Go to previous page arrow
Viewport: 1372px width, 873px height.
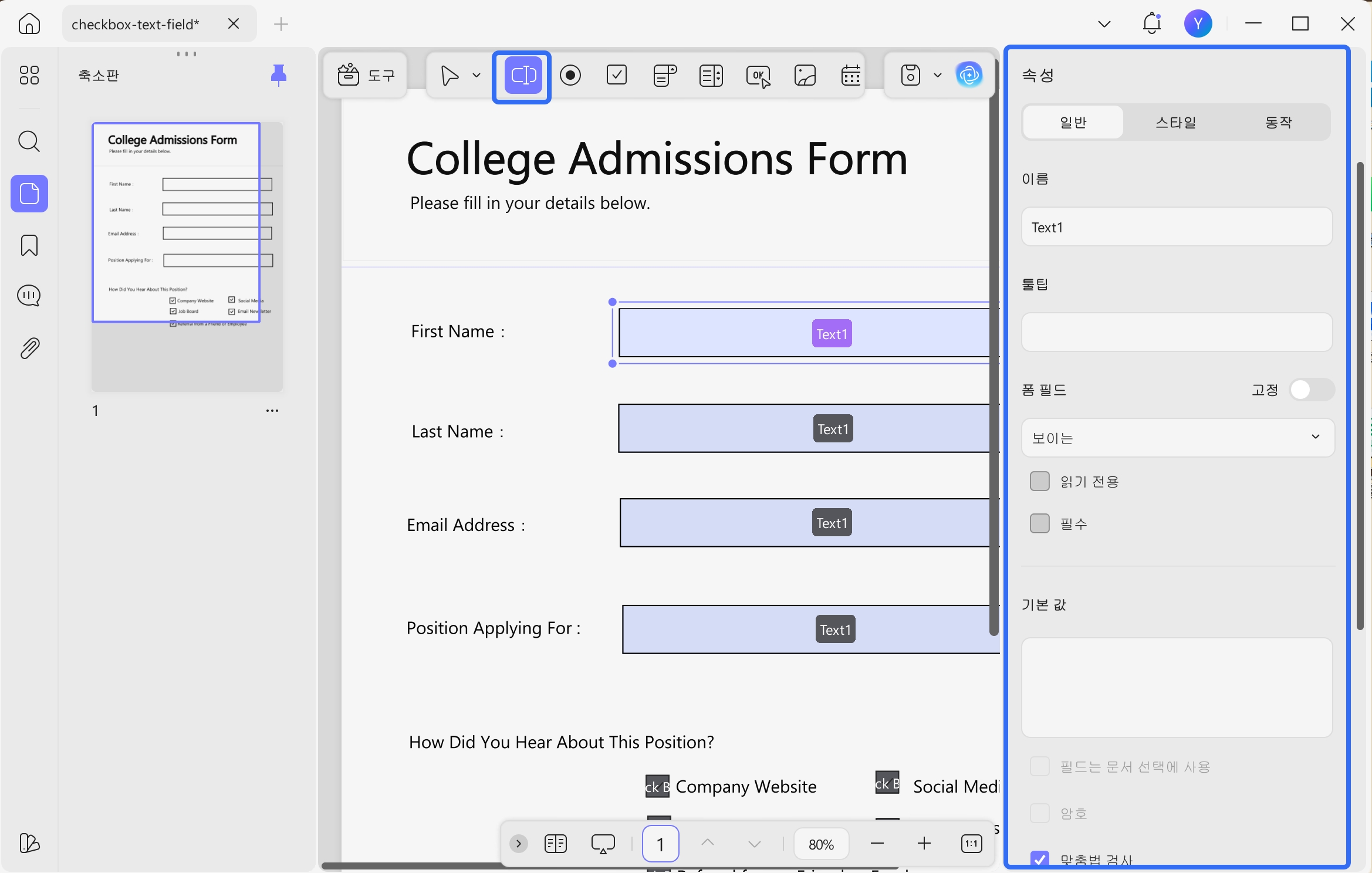pos(708,843)
